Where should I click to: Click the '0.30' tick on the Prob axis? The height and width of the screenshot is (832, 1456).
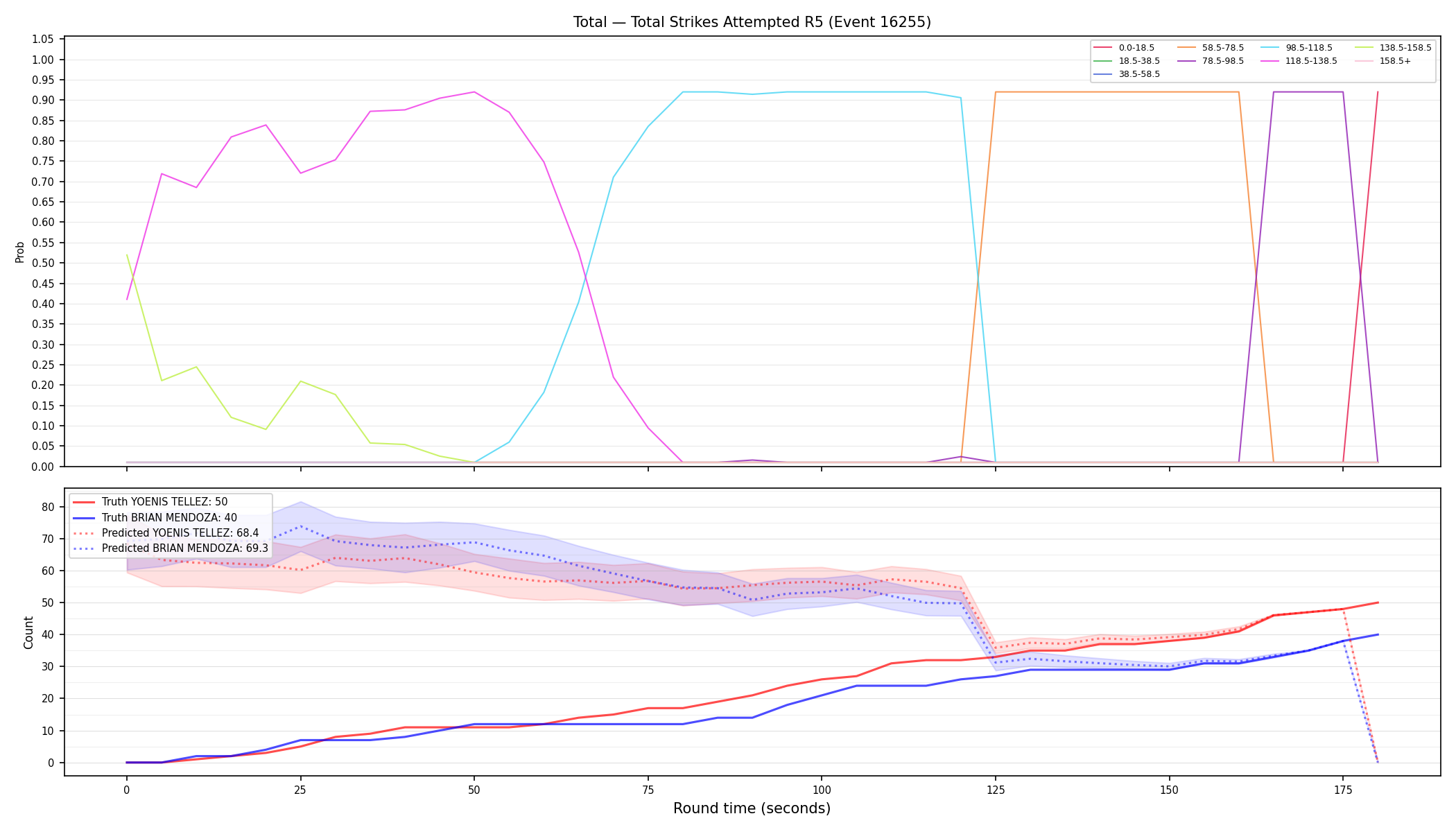(x=43, y=345)
